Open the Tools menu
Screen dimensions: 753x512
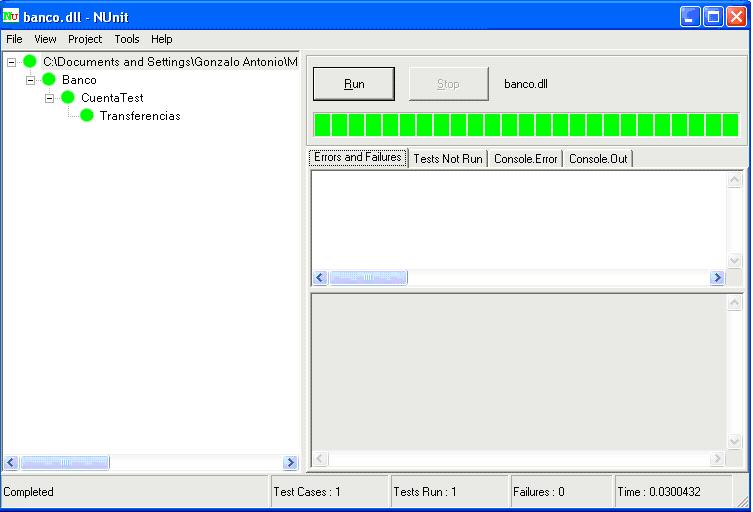click(x=127, y=39)
